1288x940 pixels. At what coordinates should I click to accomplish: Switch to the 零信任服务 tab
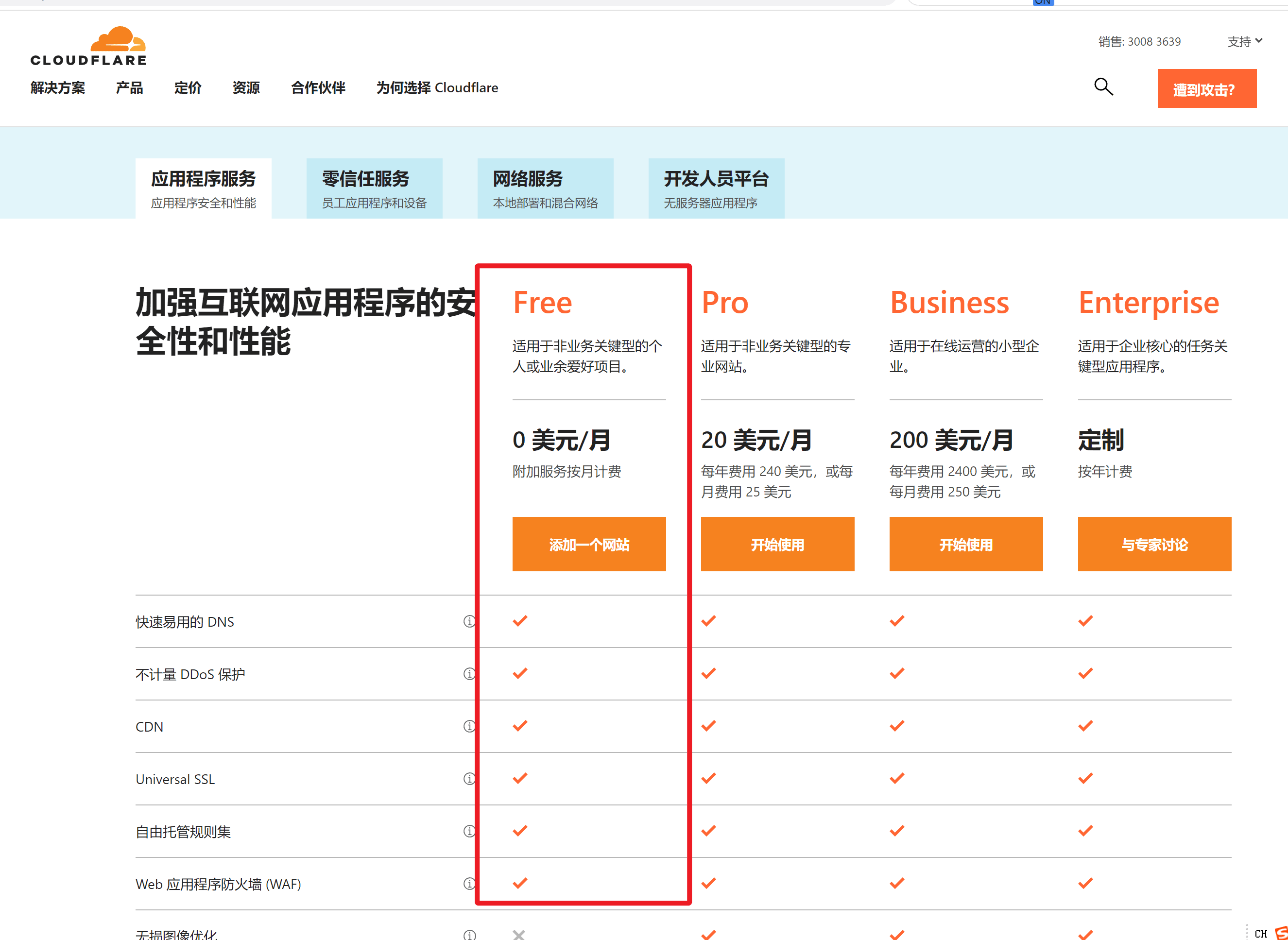tap(374, 188)
